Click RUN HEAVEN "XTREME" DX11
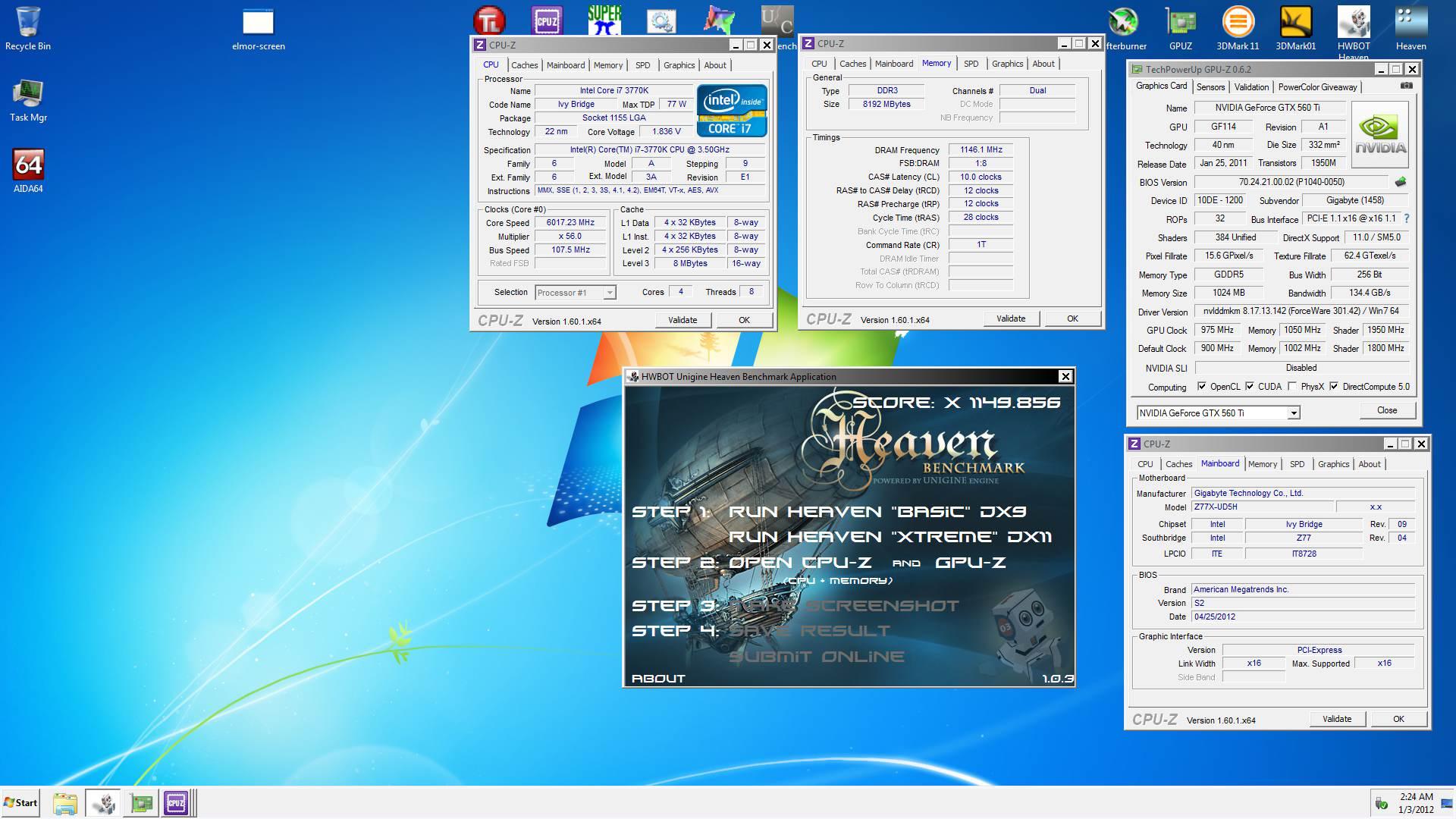This screenshot has height=819, width=1456. coord(890,537)
